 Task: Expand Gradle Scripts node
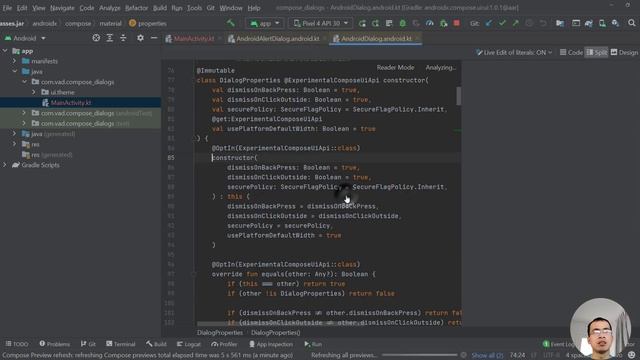click(x=5, y=165)
